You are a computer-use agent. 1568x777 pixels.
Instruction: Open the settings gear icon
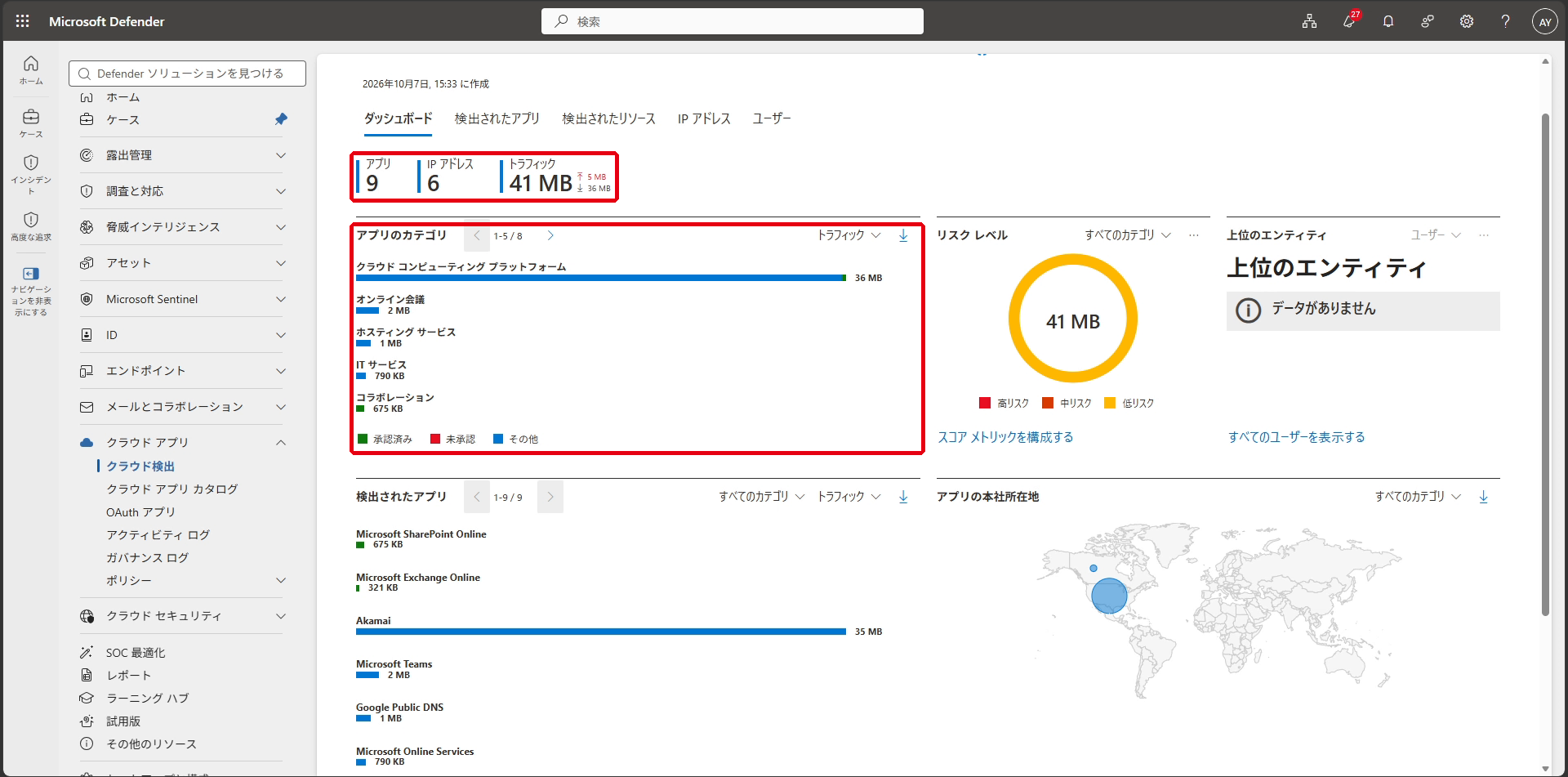(x=1467, y=21)
